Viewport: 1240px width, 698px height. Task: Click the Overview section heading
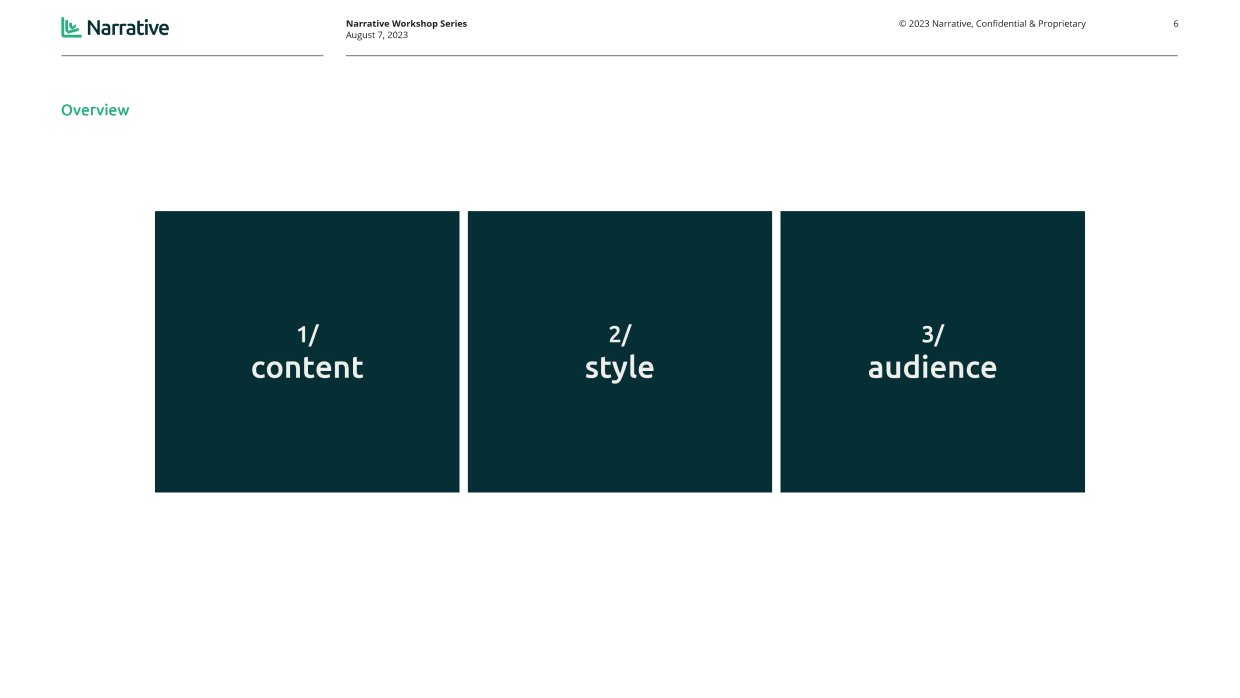coord(95,110)
